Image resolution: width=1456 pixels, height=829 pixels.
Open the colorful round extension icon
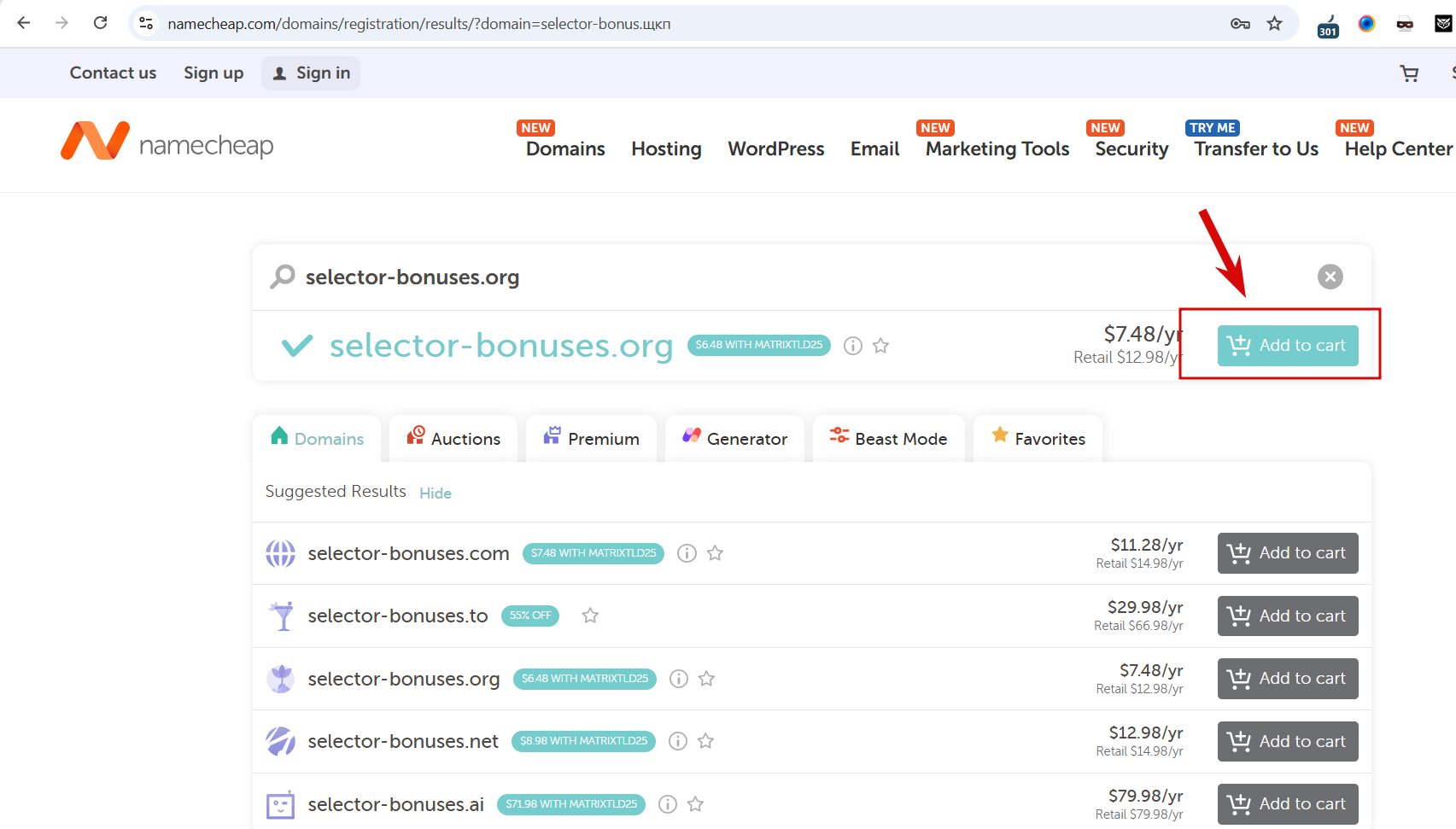[1366, 23]
